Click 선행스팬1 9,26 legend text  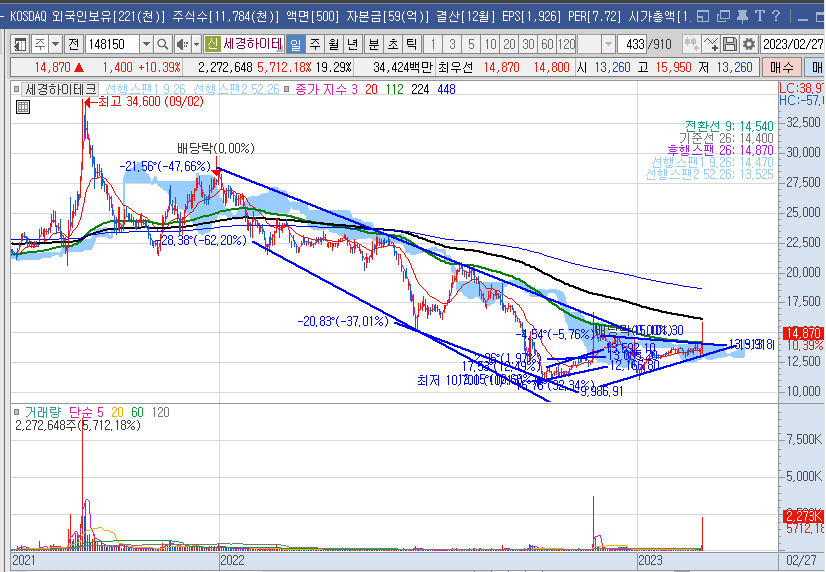click(145, 90)
